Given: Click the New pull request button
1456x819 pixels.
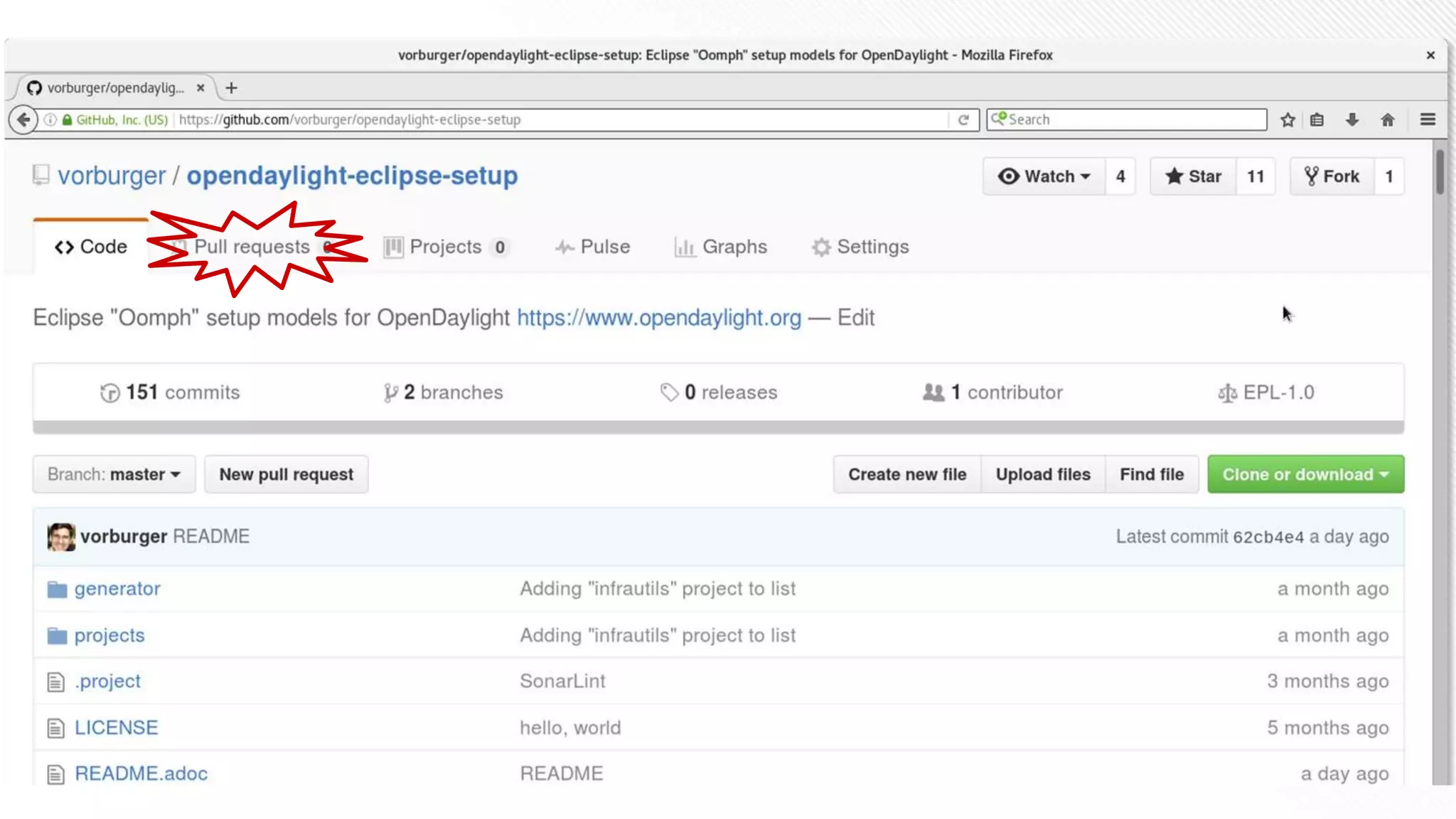Looking at the screenshot, I should 286,474.
